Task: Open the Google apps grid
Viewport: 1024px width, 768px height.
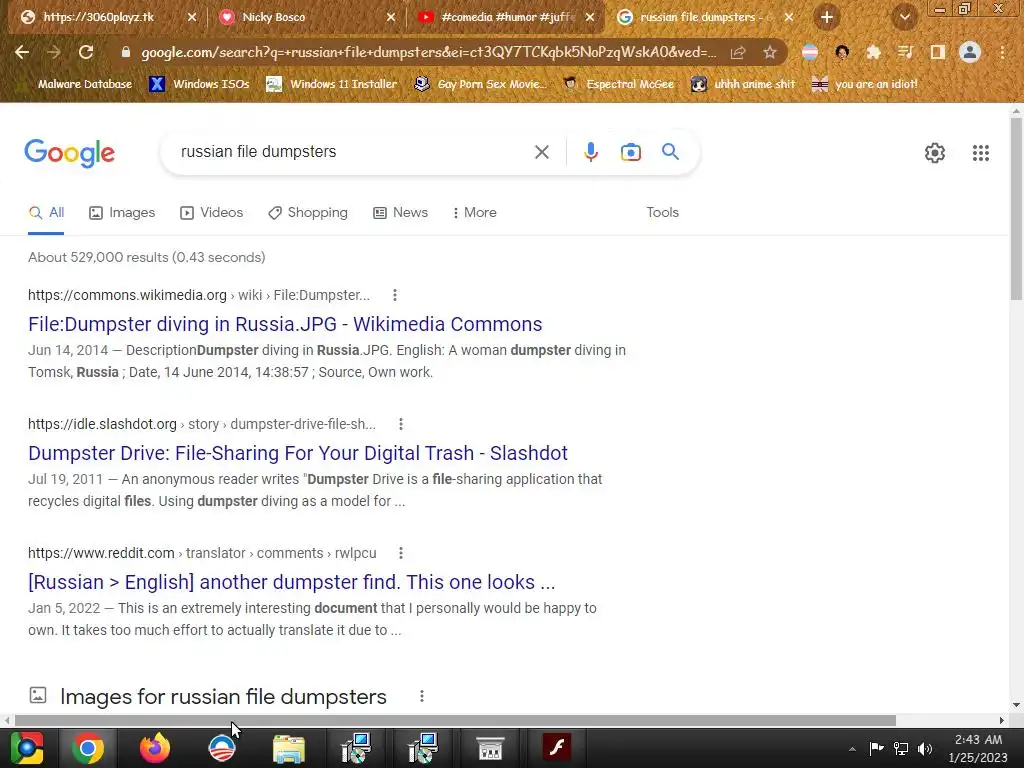Action: click(x=980, y=153)
